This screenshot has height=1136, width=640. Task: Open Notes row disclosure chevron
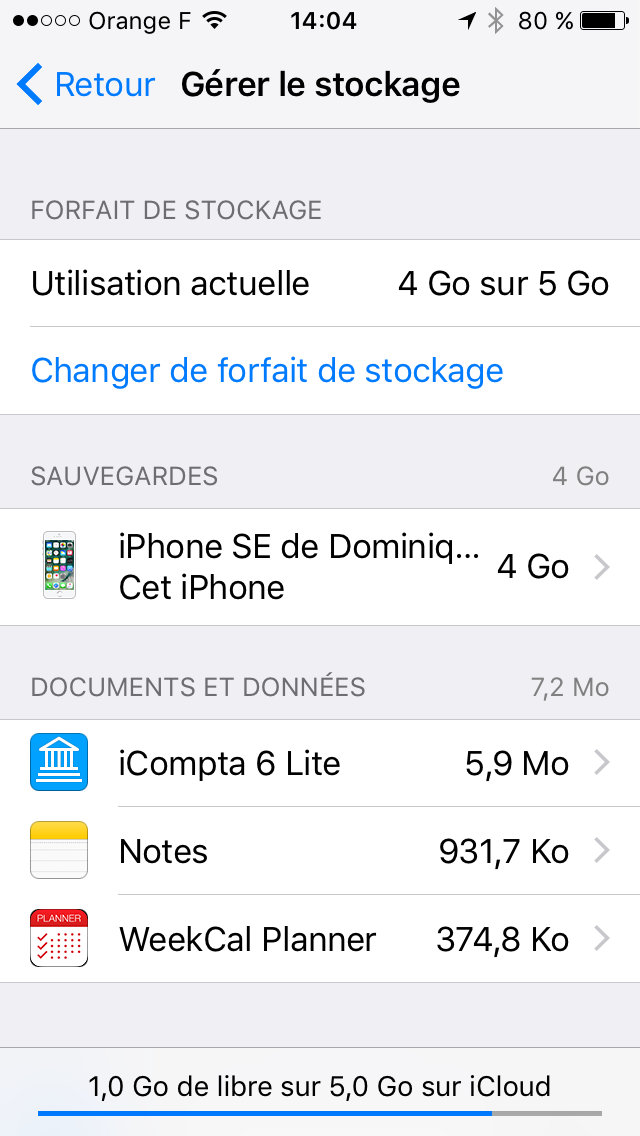tap(602, 851)
